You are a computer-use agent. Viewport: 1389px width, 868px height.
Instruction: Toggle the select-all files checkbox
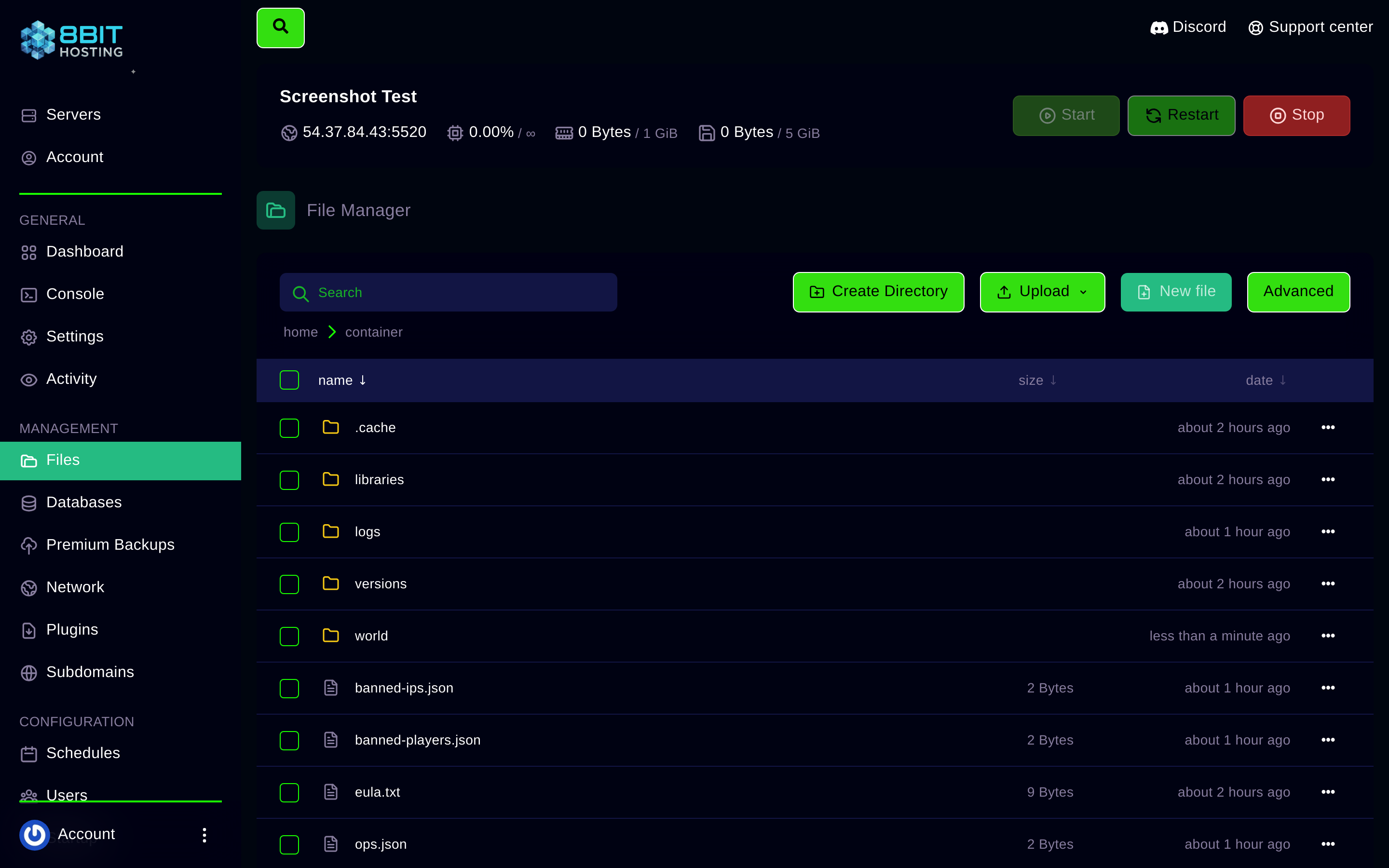tap(289, 380)
